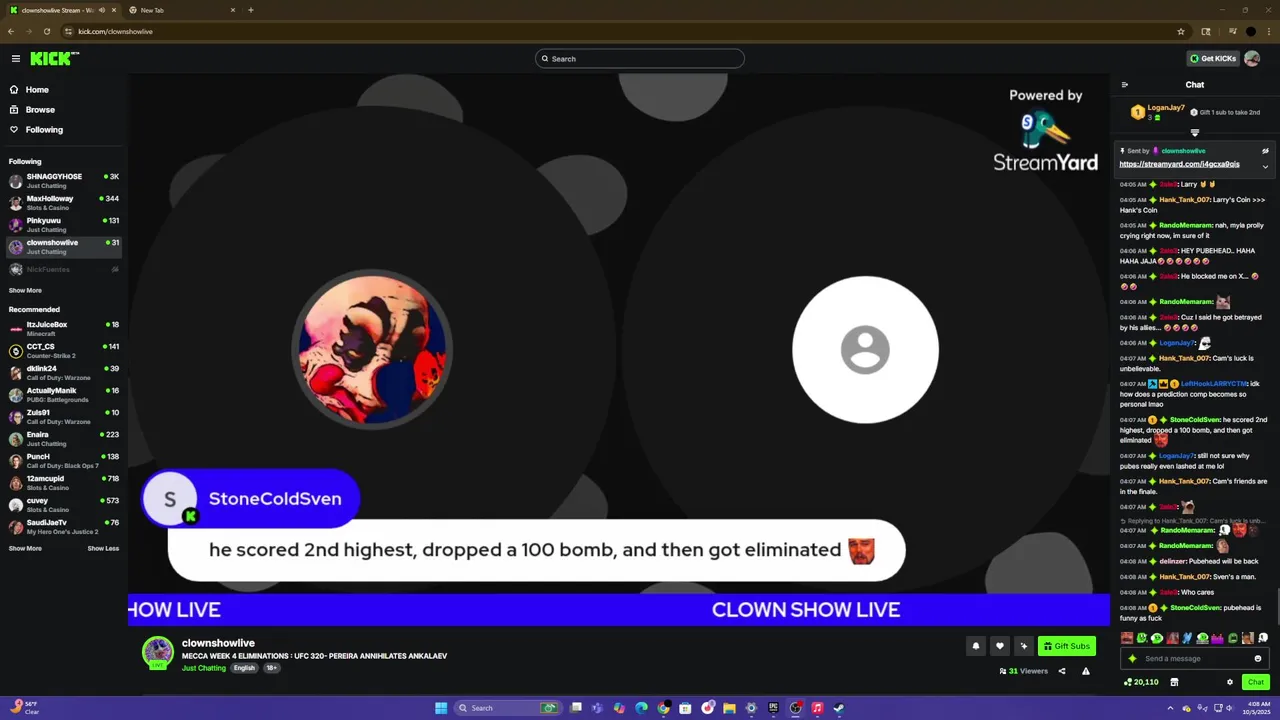Open Steam from the taskbar

tap(839, 708)
